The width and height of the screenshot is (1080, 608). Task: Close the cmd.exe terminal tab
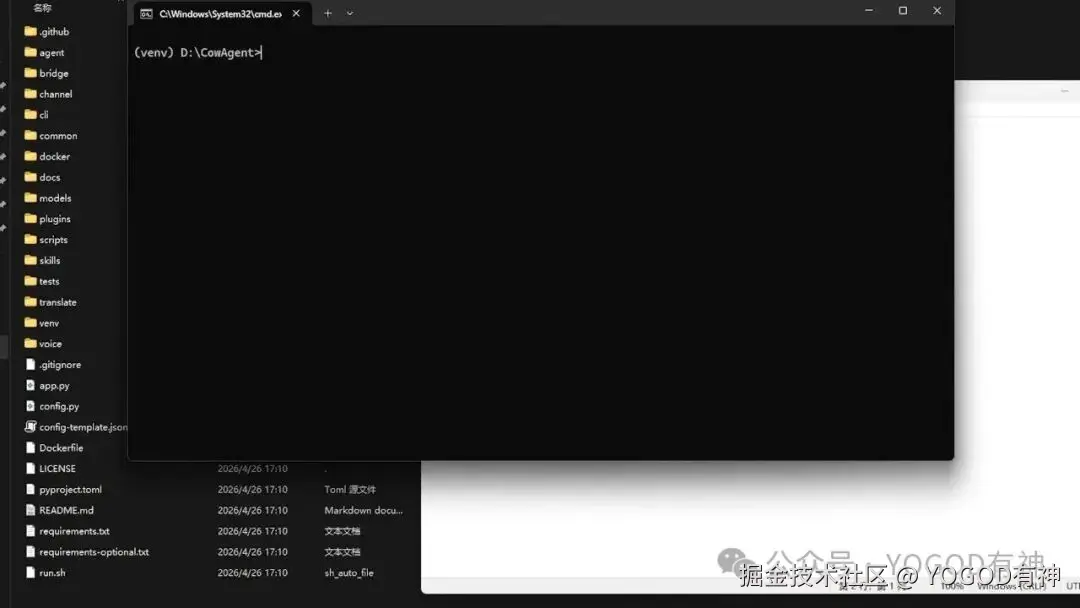click(296, 13)
